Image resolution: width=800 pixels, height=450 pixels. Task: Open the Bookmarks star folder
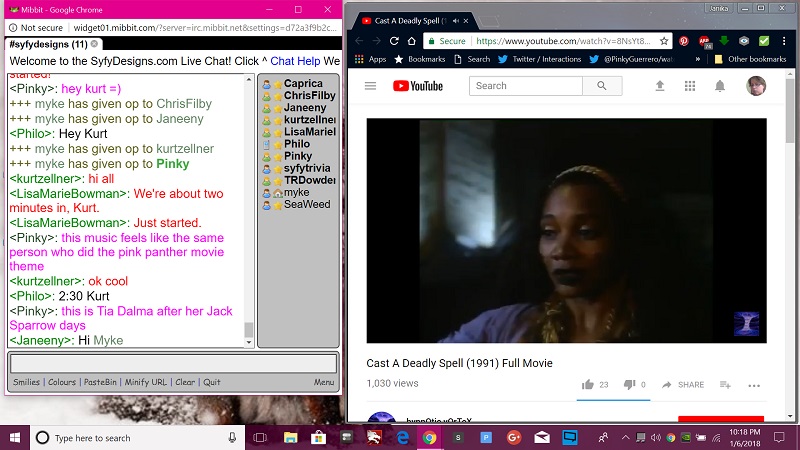[420, 59]
